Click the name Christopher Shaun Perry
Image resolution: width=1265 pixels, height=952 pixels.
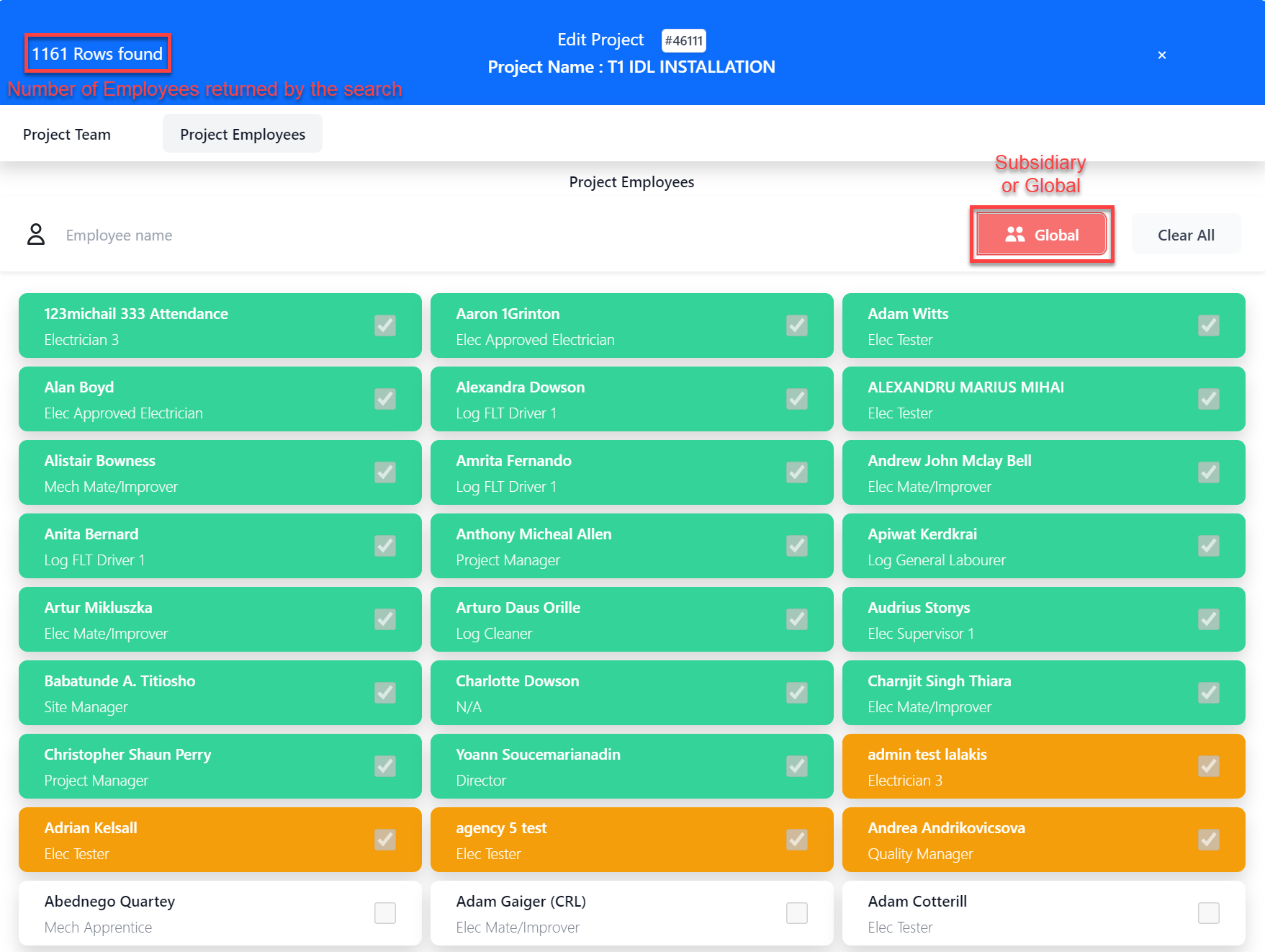click(127, 755)
